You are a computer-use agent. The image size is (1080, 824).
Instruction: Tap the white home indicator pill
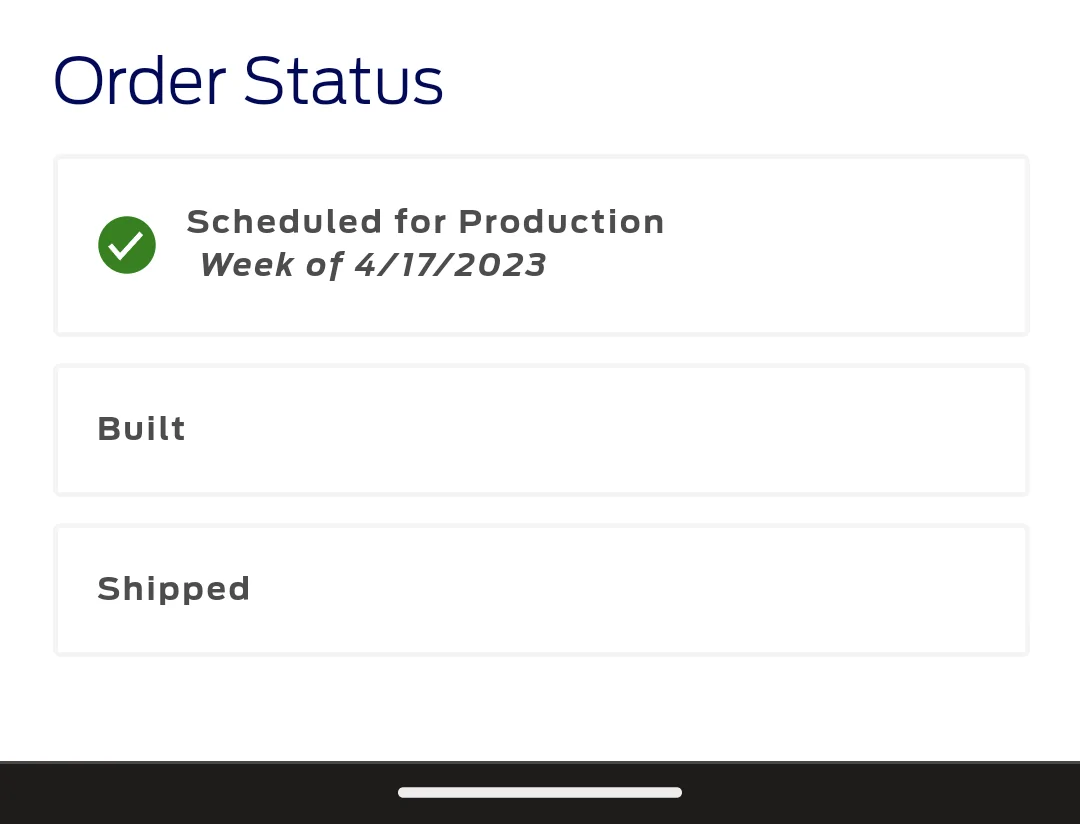[540, 792]
